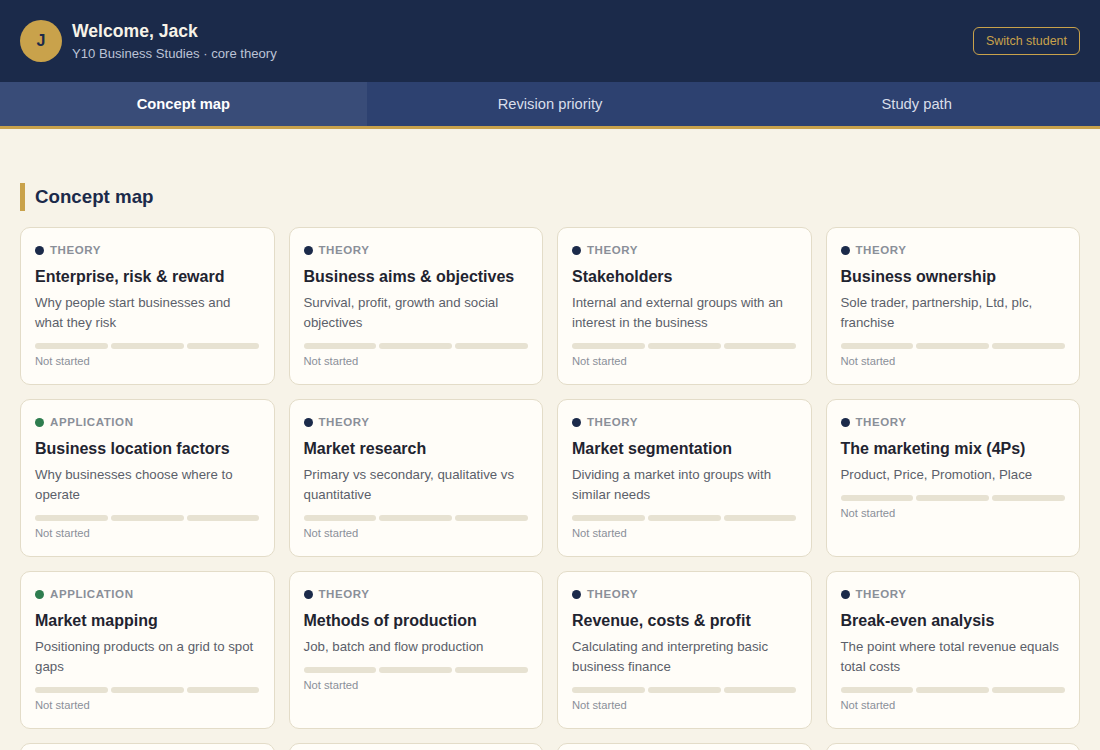Click the Switch student button

pos(1026,41)
